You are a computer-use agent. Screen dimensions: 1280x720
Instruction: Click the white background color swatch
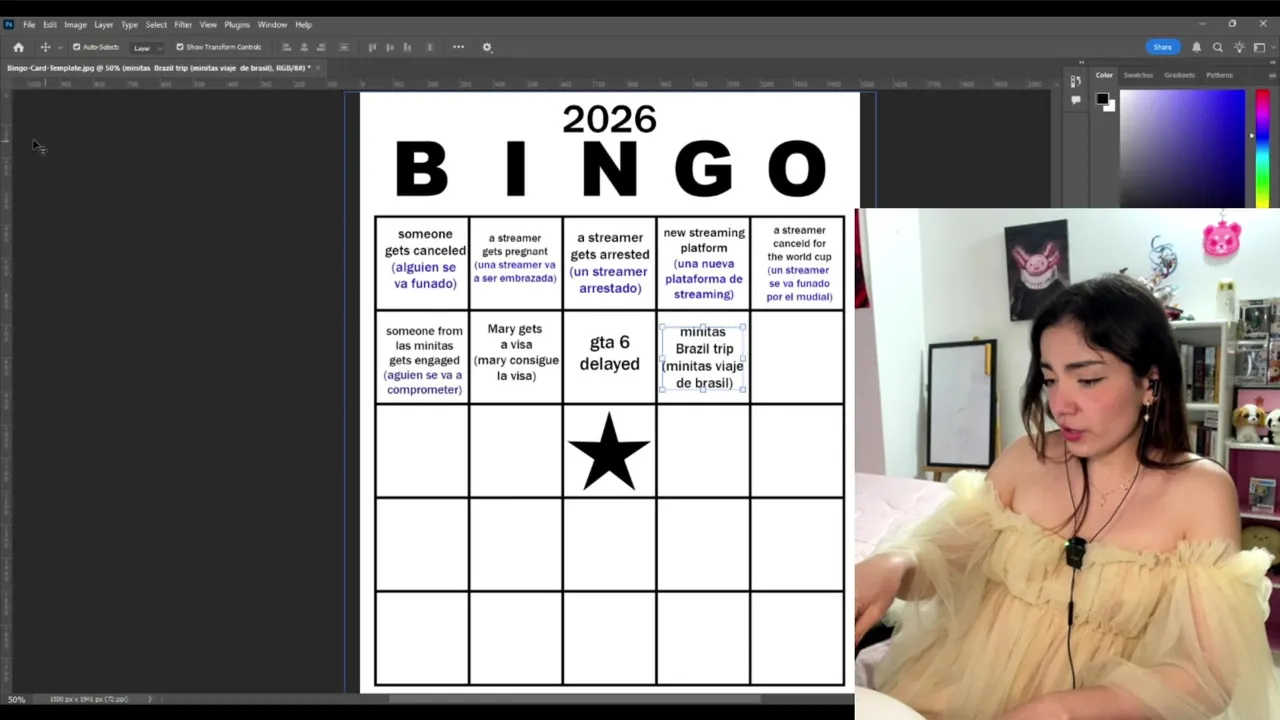click(1110, 106)
